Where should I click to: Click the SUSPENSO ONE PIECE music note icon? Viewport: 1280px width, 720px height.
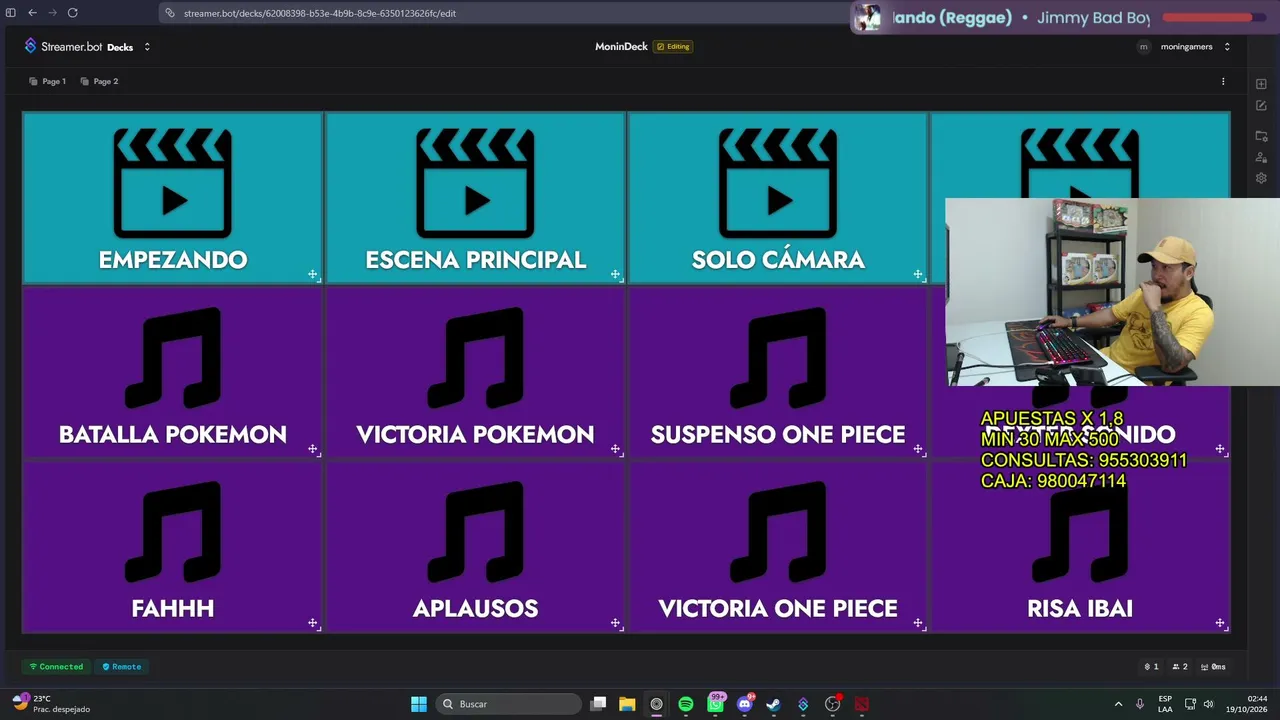[x=778, y=358]
